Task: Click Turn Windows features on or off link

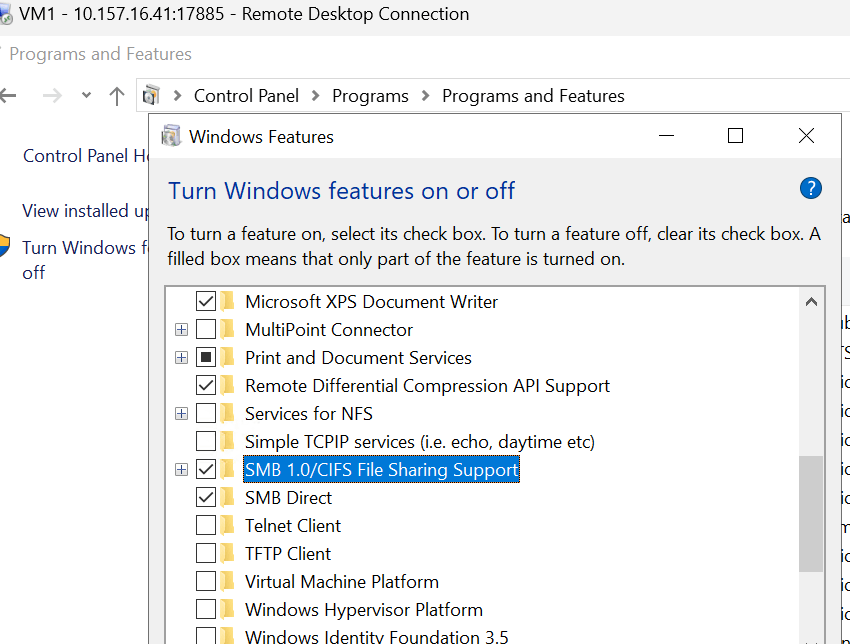Action: (x=85, y=260)
